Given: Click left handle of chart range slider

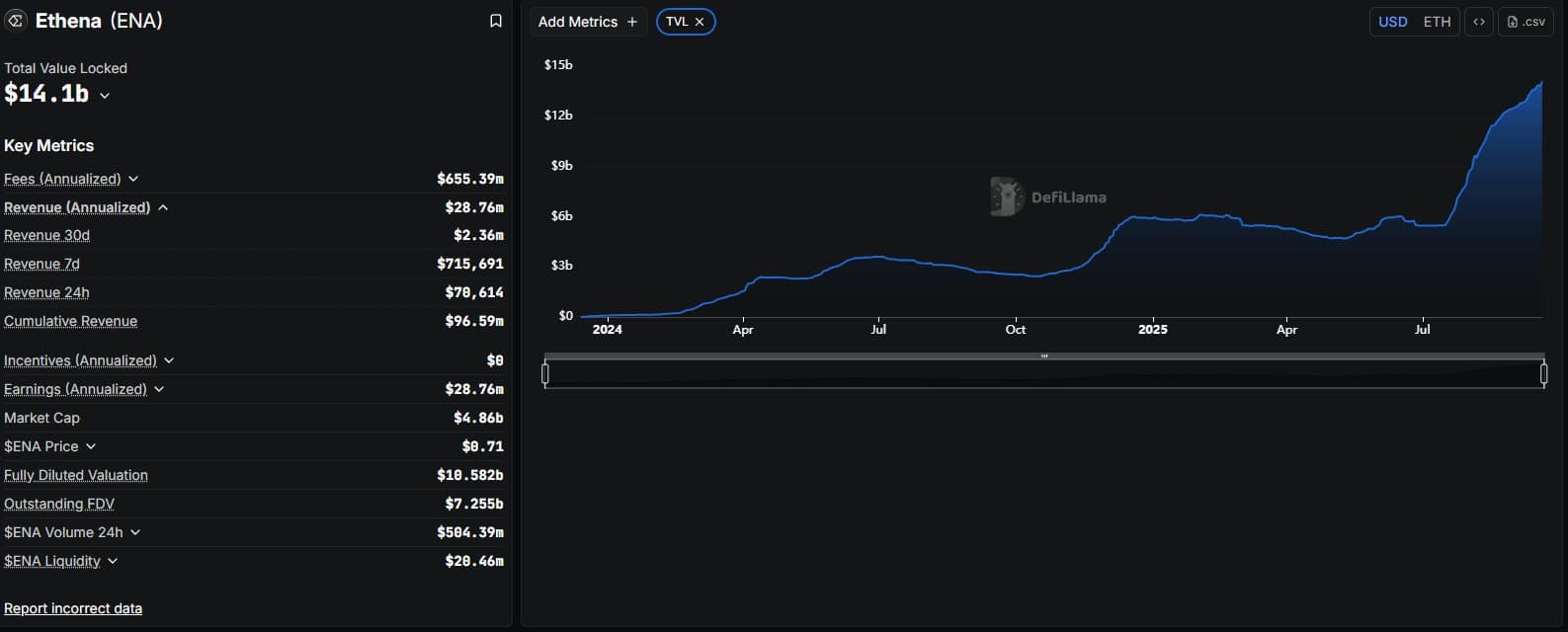Looking at the screenshot, I should 545,373.
